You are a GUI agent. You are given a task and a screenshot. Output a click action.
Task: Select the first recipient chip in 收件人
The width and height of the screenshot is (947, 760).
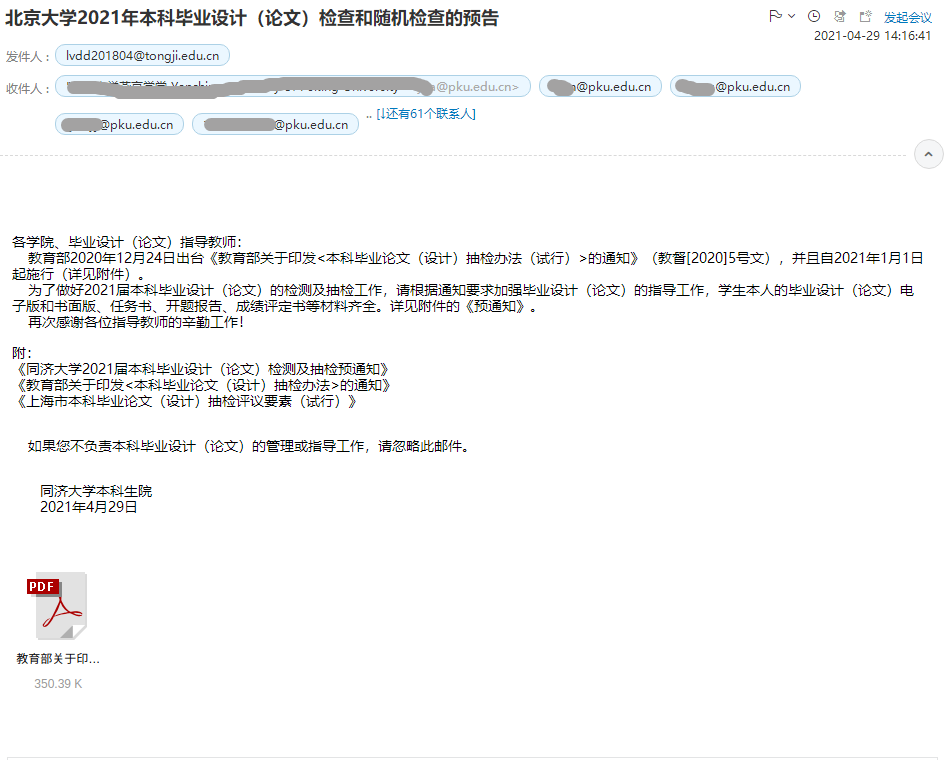tap(292, 87)
